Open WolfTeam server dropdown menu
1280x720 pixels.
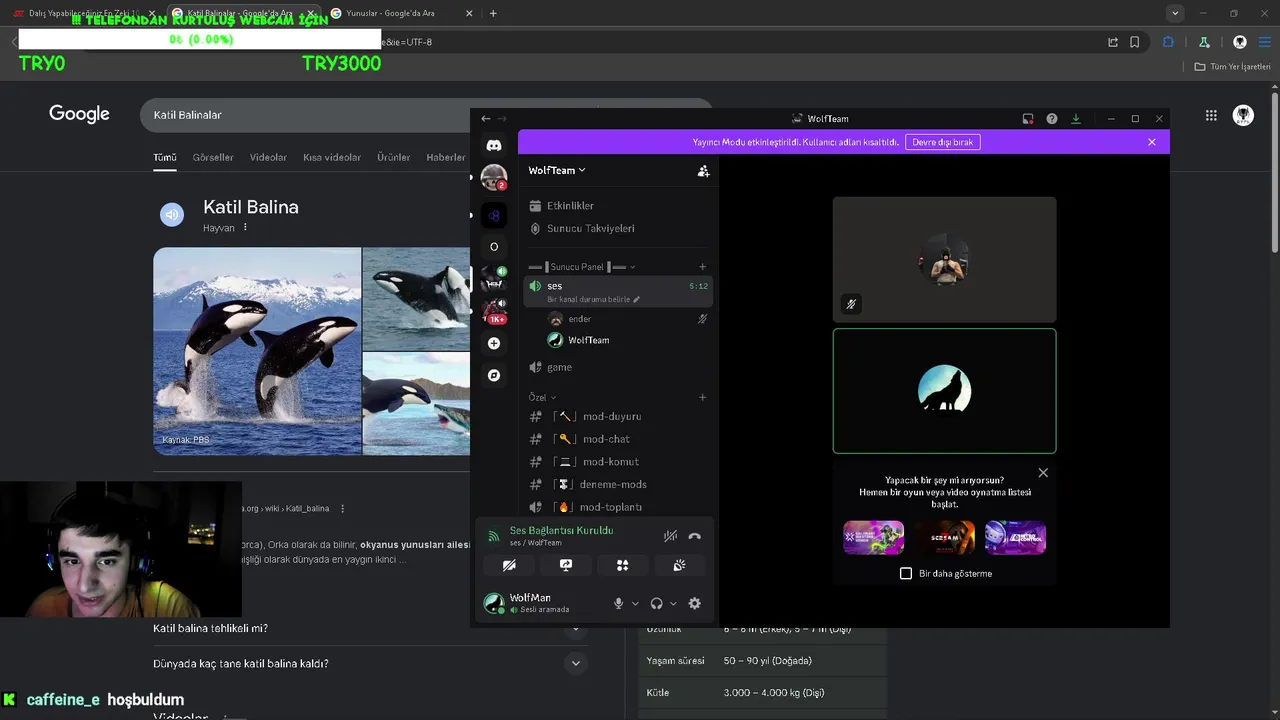coord(557,171)
